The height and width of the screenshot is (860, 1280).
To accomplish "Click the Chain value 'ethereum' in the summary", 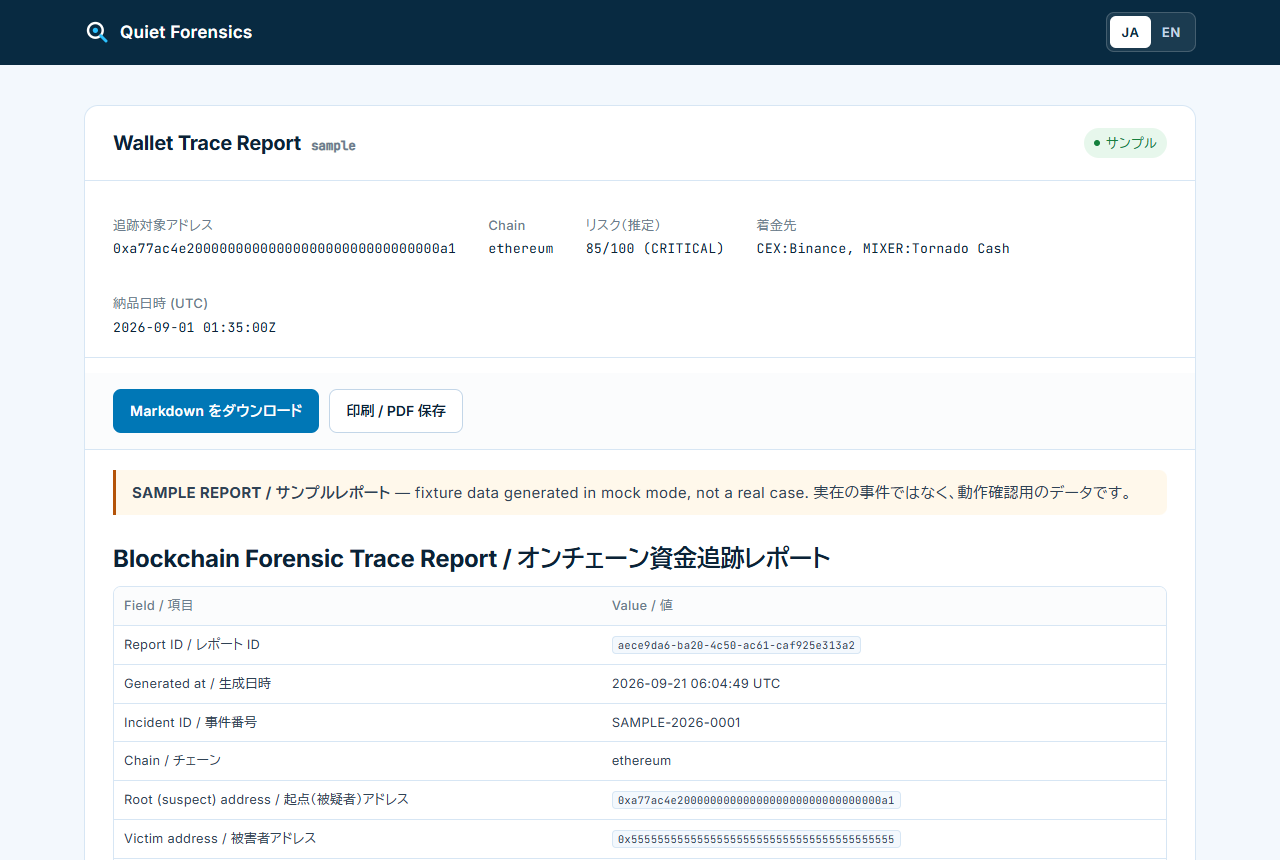I will pos(520,248).
